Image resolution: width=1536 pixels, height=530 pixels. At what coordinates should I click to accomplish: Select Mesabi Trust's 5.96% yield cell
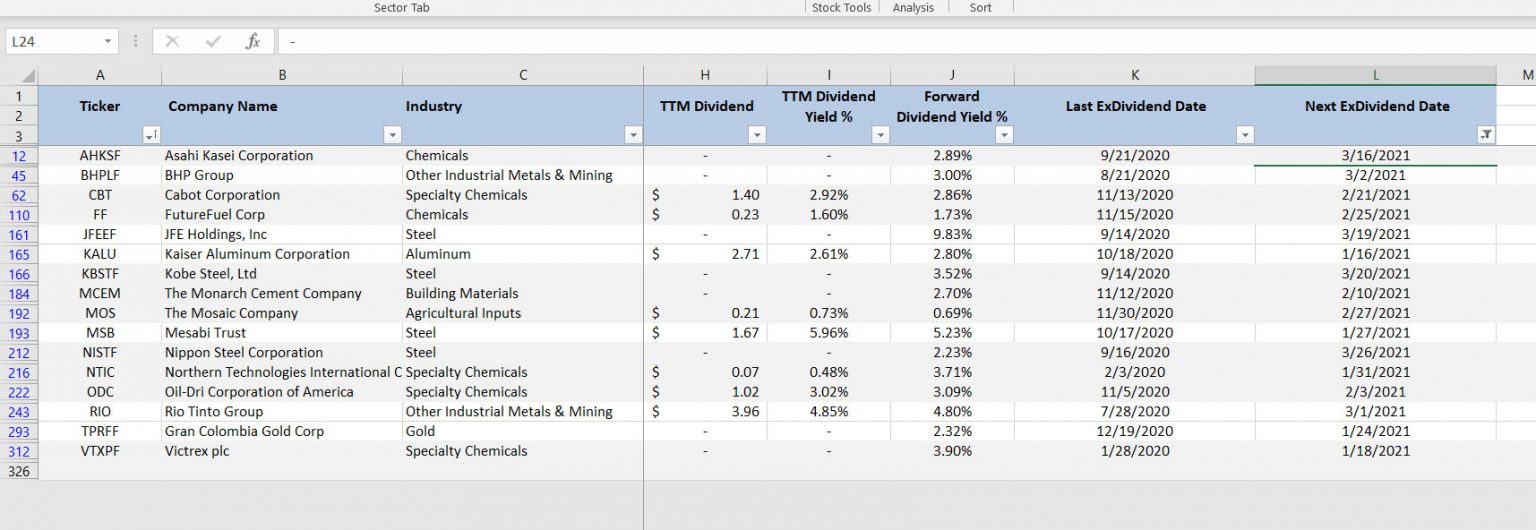(x=829, y=332)
